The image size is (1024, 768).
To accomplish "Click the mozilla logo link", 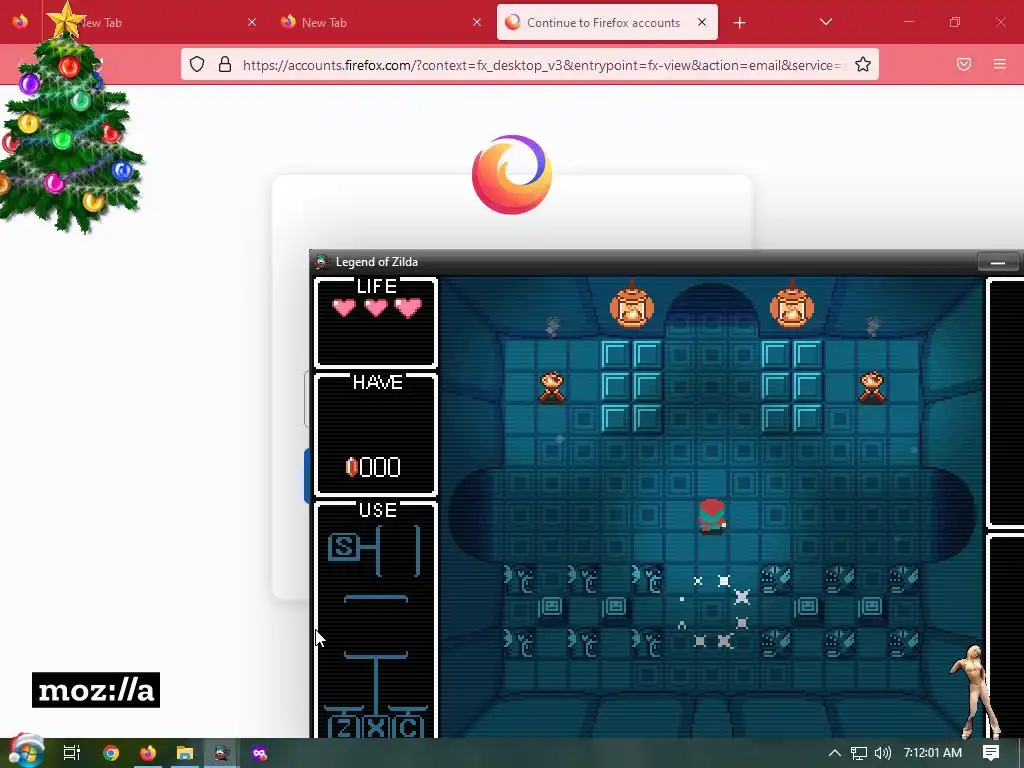I will [x=96, y=690].
